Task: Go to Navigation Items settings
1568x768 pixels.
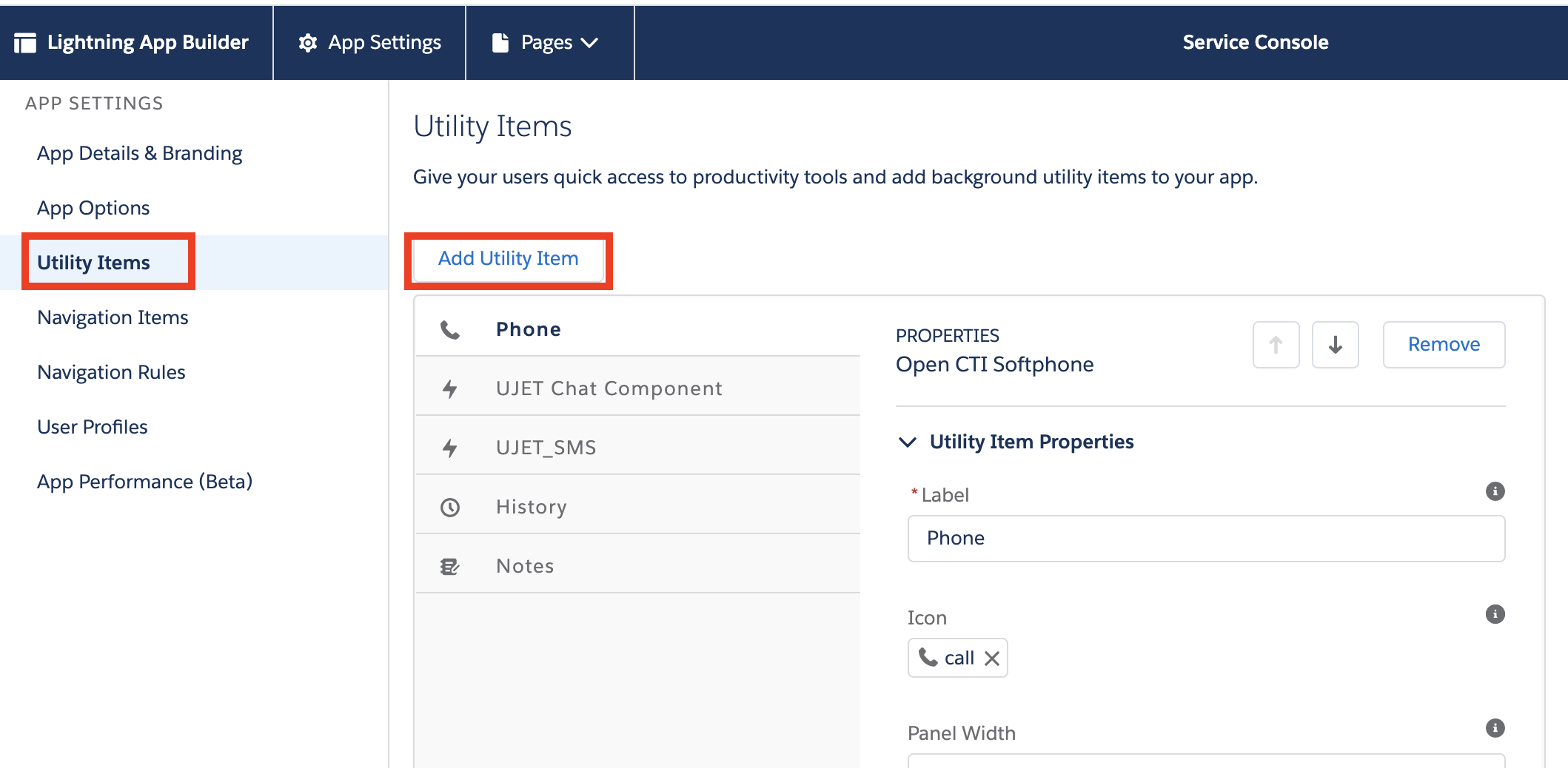Action: point(113,317)
